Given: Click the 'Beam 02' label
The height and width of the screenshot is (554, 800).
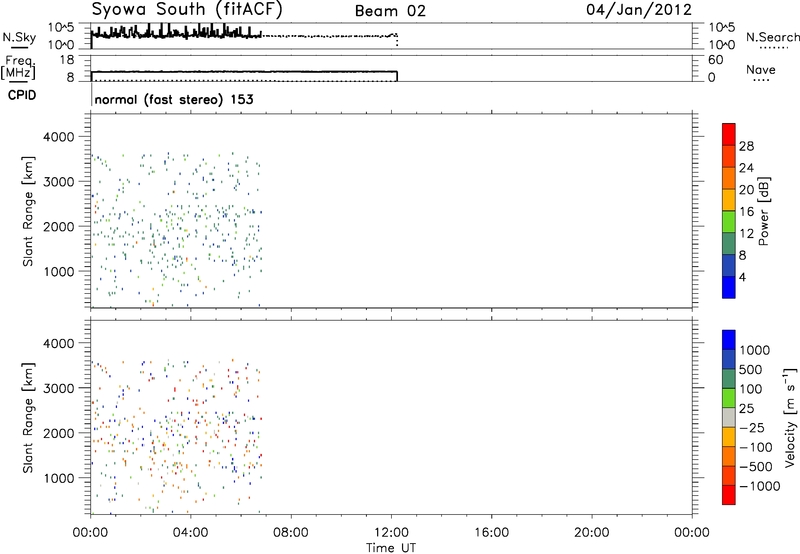Looking at the screenshot, I should [390, 11].
